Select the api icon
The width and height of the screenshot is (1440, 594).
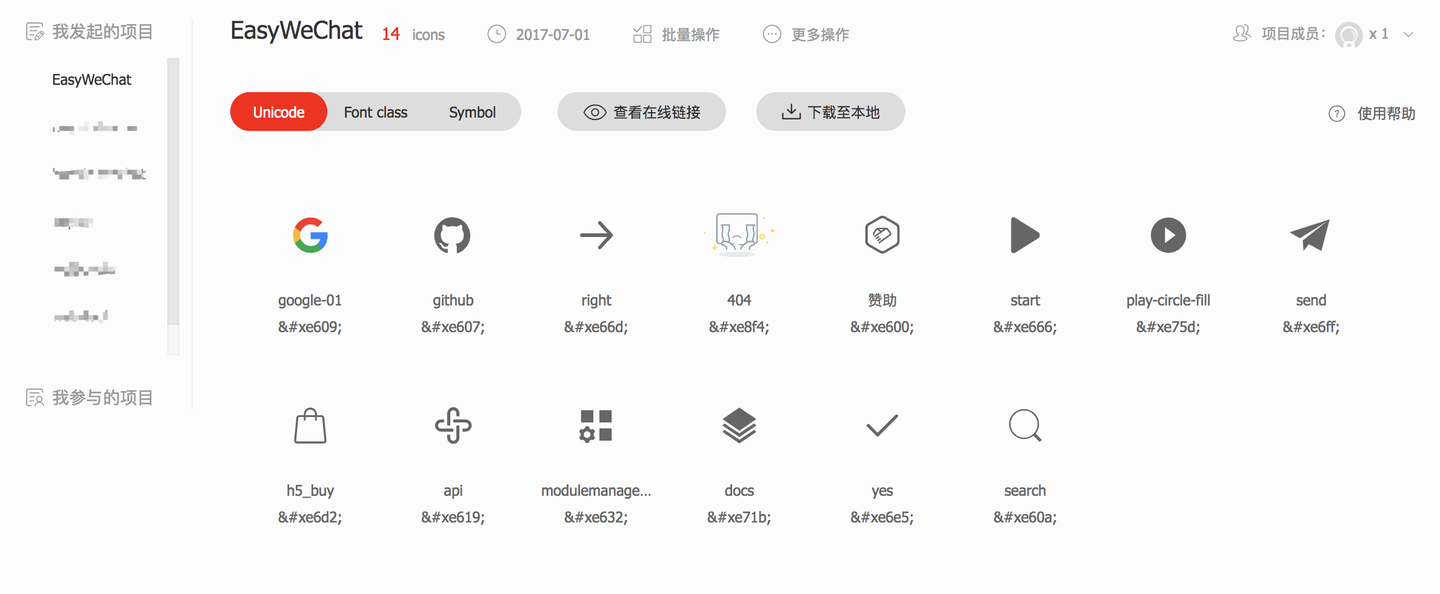click(452, 425)
